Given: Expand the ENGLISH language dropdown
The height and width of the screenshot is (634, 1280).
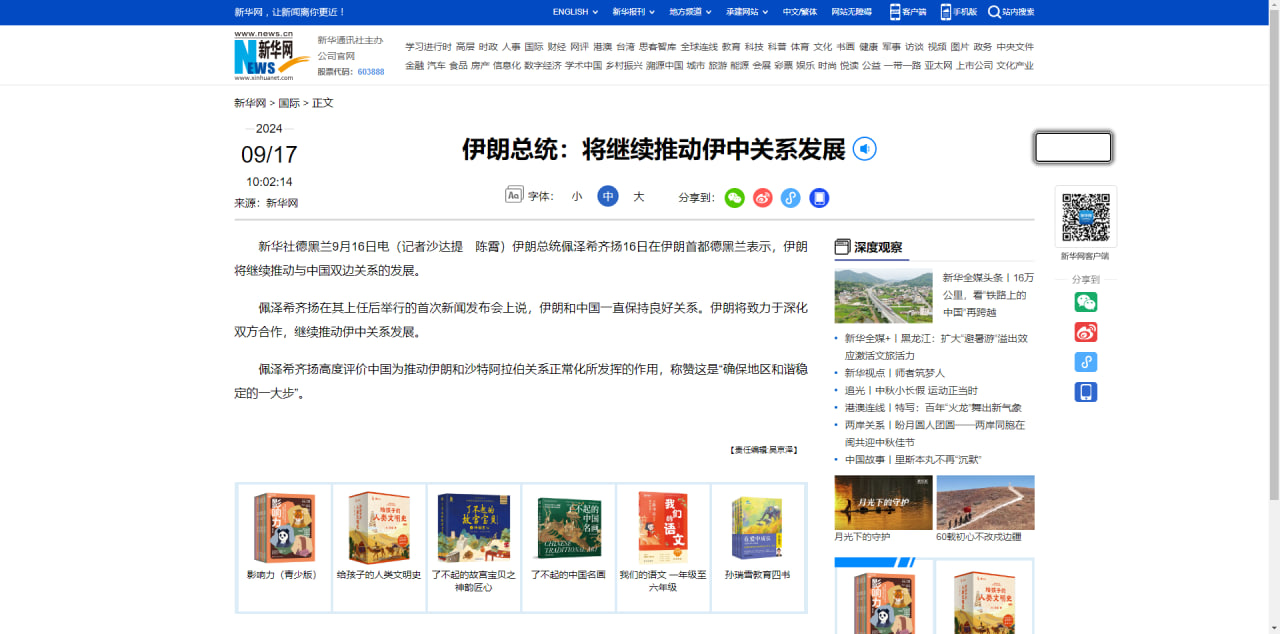Looking at the screenshot, I should tap(575, 12).
